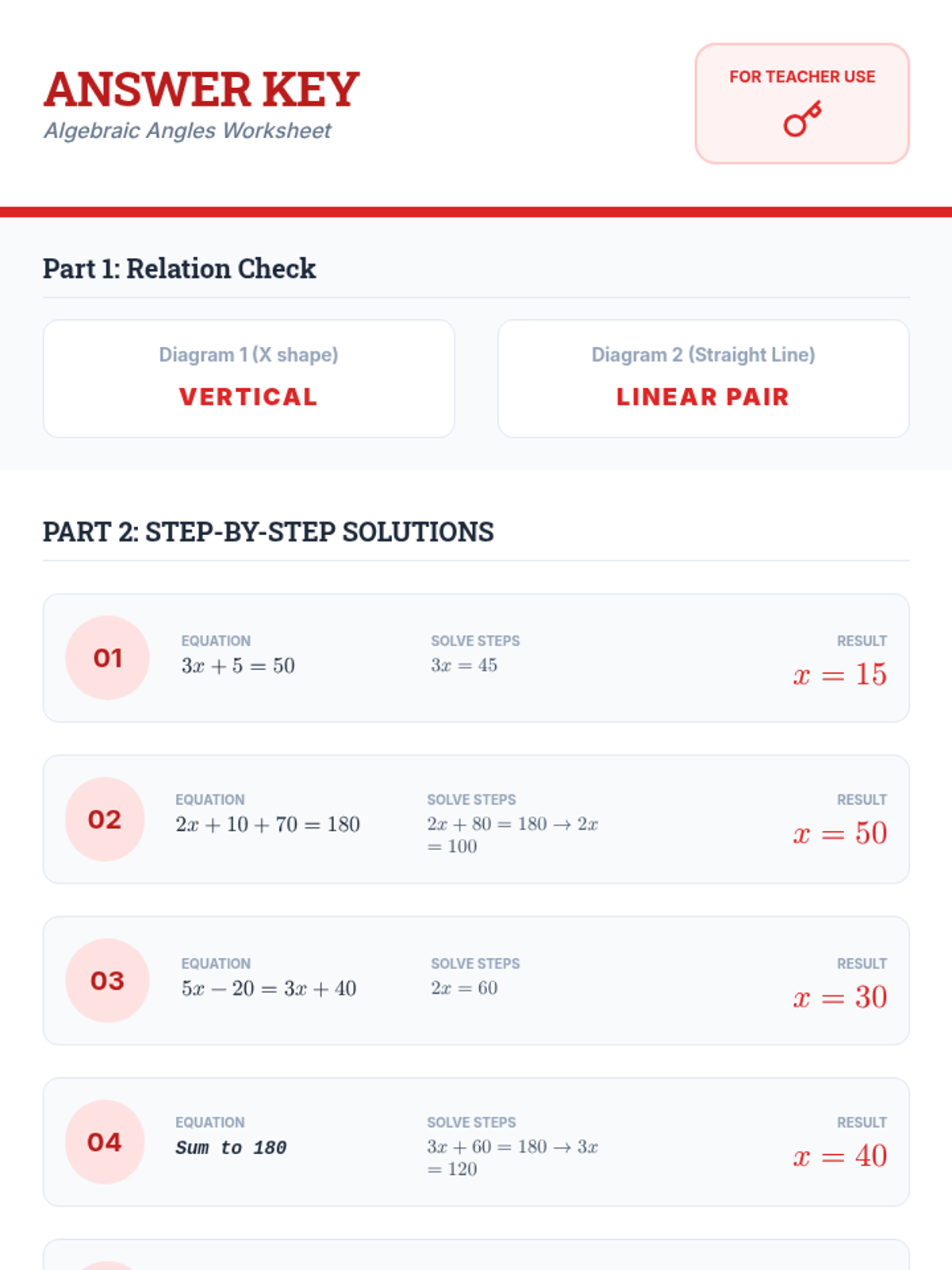Select the 02 problem number circle
952x1270 pixels.
[x=105, y=819]
